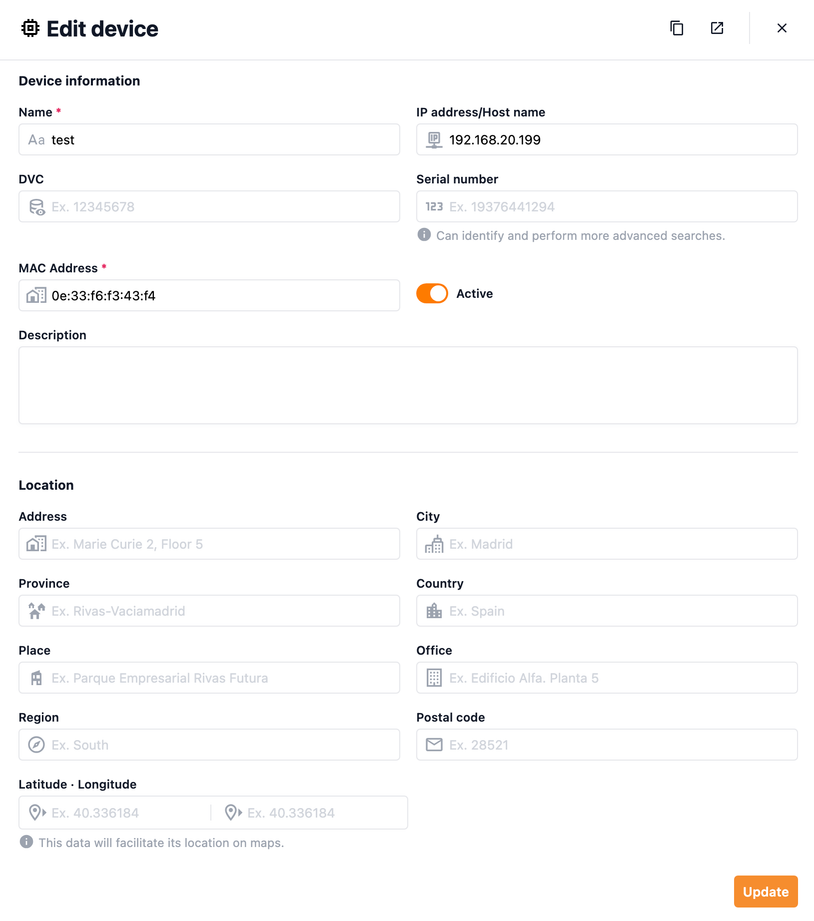The height and width of the screenshot is (921, 814).
Task: Click the network icon in IP address field
Action: coord(434,140)
